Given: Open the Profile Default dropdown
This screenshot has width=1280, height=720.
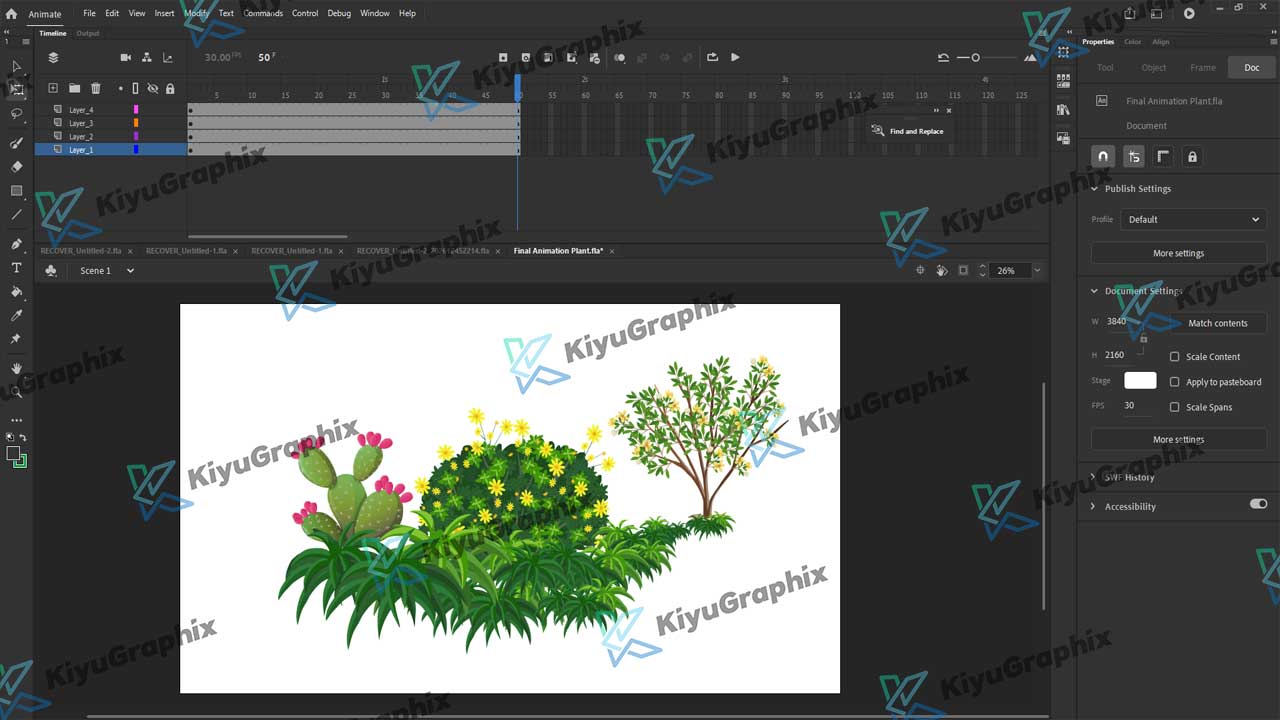Looking at the screenshot, I should (x=1192, y=219).
